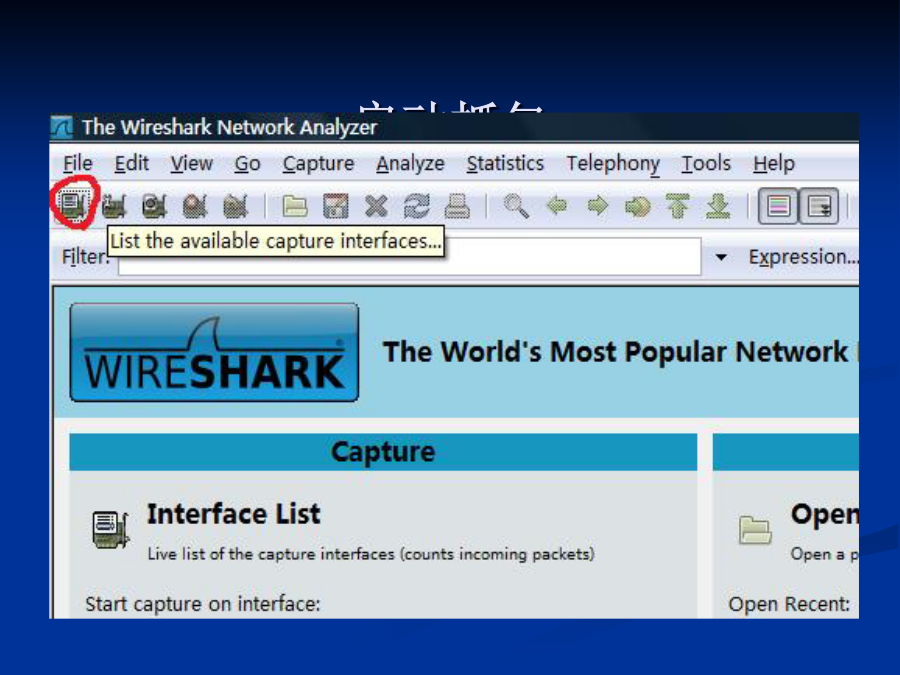The width and height of the screenshot is (900, 675).
Task: Open the Statistics menu
Action: coord(505,164)
